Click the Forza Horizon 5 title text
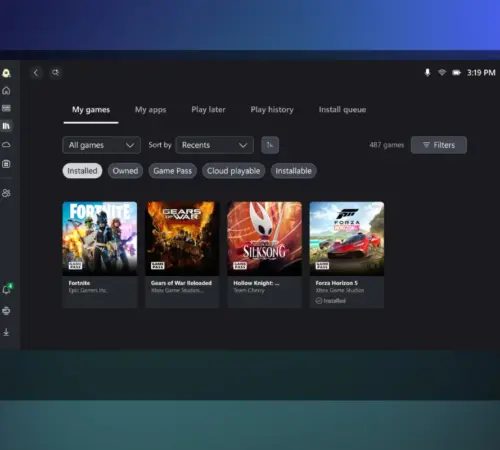This screenshot has height=450, width=500. [337, 283]
